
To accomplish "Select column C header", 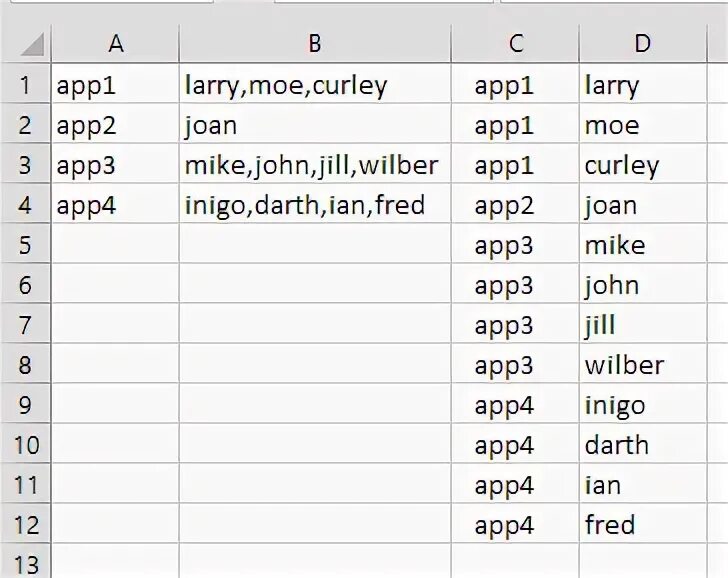I will [x=515, y=43].
